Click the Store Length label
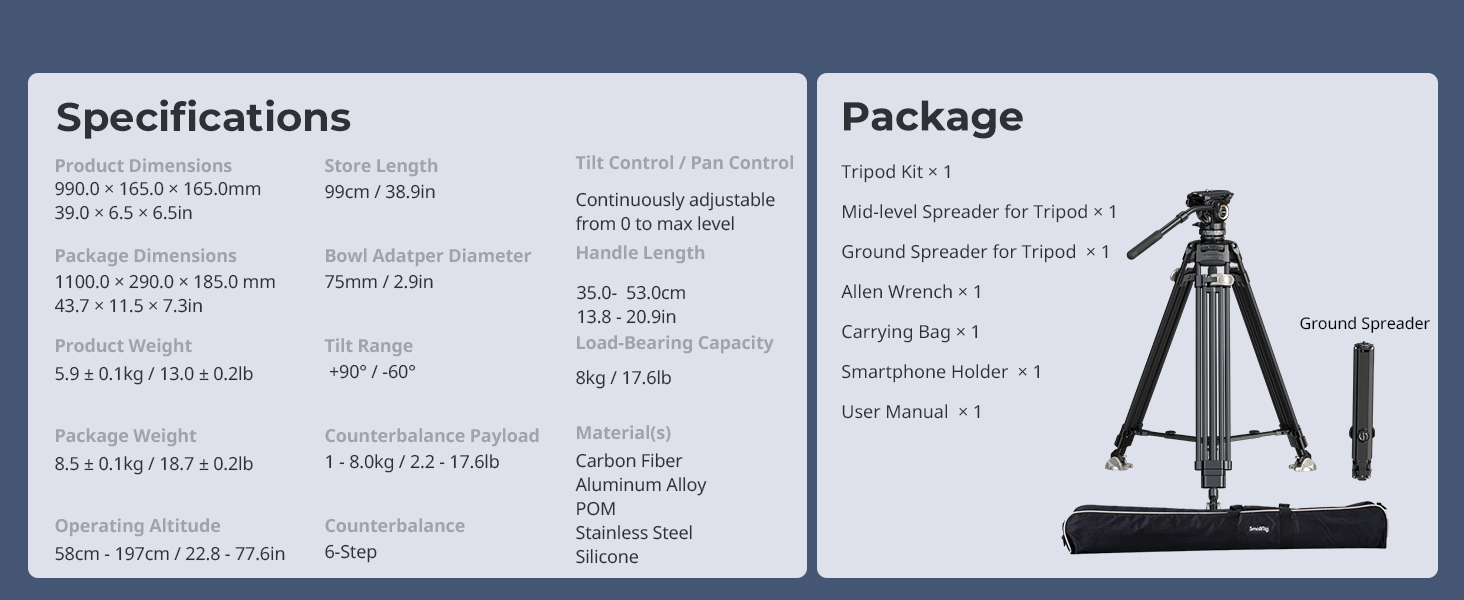 coord(381,166)
